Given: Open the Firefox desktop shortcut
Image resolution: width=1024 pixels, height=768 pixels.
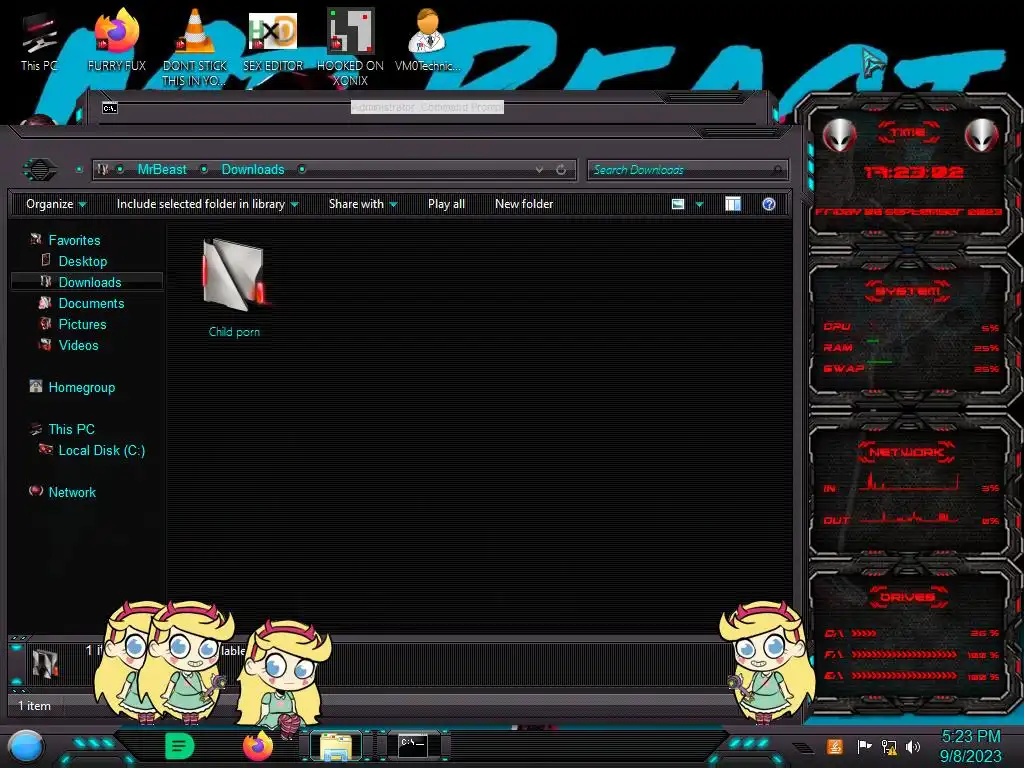Looking at the screenshot, I should pyautogui.click(x=116, y=40).
